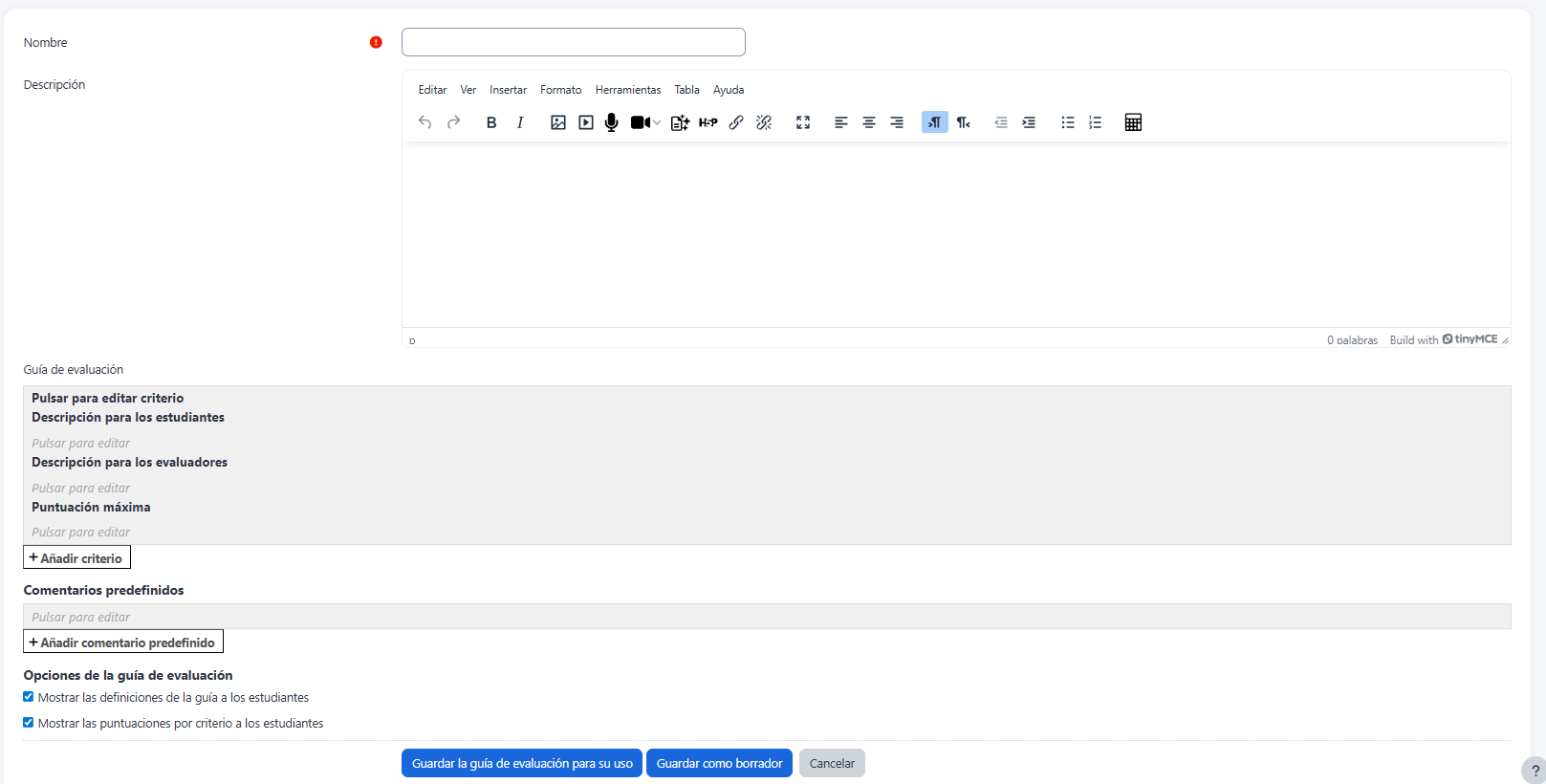Expand the video record dropdown arrow

[x=657, y=122]
